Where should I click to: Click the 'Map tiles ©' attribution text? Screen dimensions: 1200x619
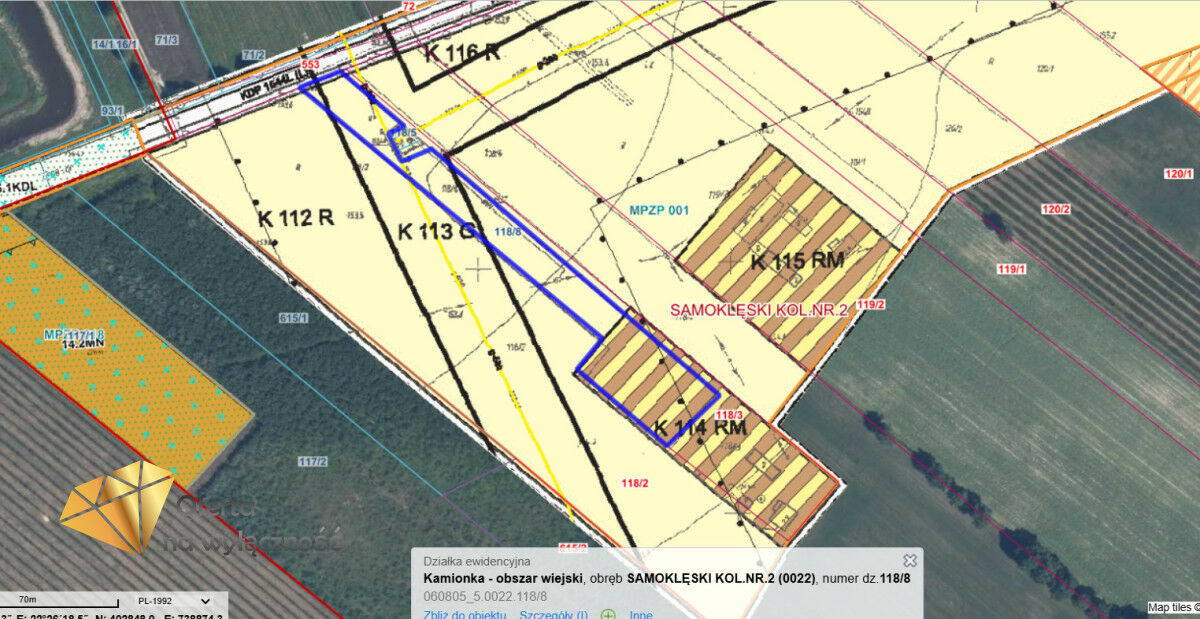(1172, 607)
